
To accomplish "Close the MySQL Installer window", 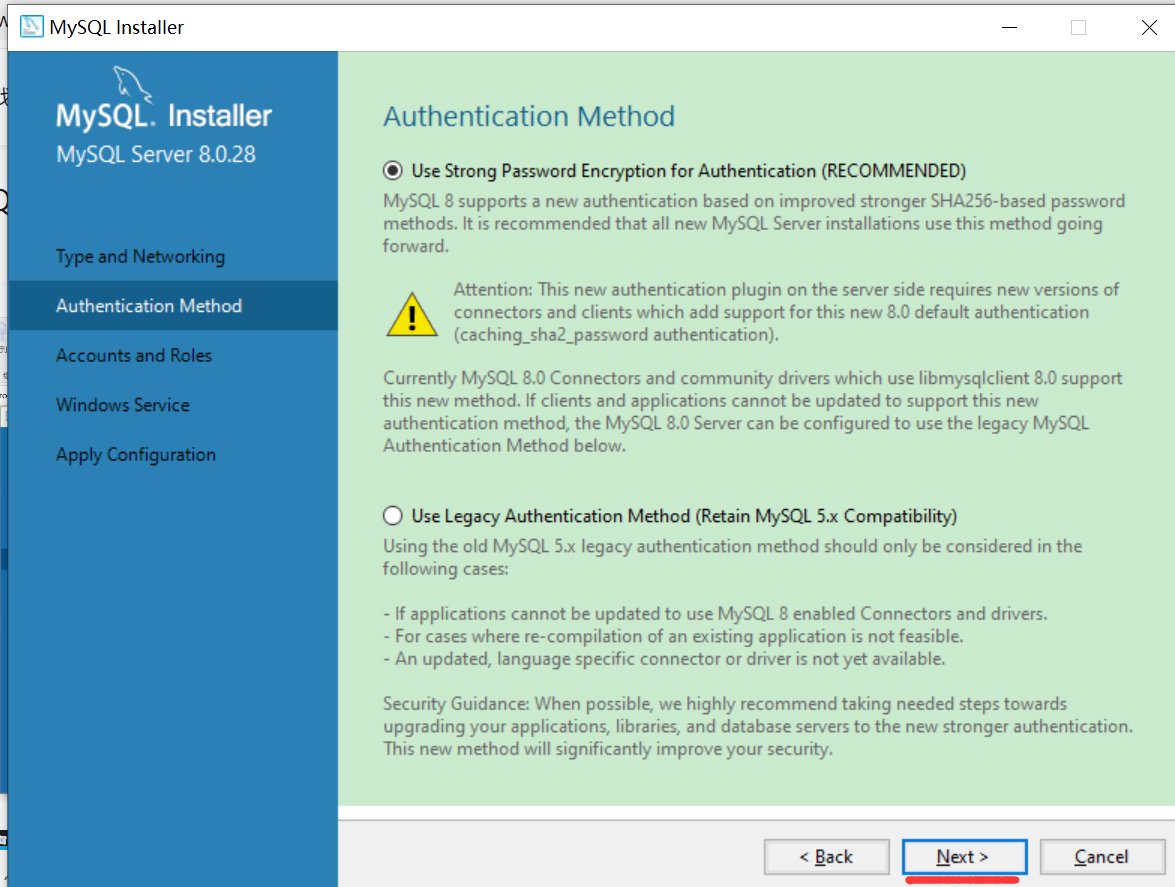I will 1149,28.
